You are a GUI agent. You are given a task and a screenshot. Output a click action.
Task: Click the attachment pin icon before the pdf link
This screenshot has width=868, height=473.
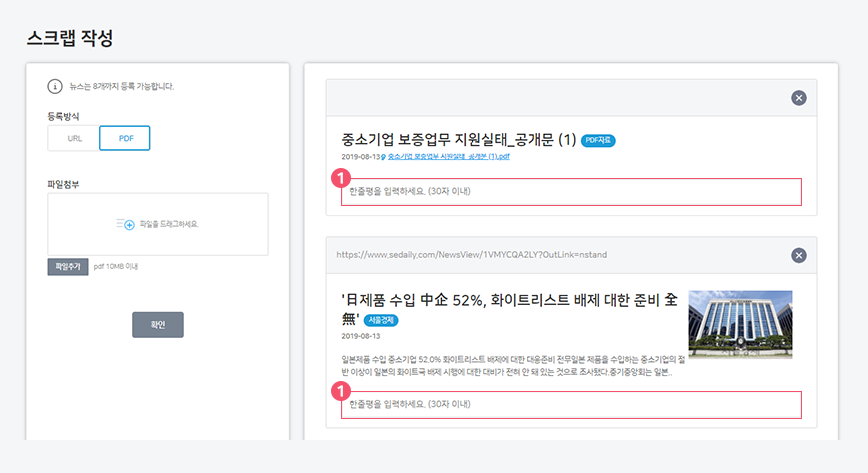click(384, 157)
